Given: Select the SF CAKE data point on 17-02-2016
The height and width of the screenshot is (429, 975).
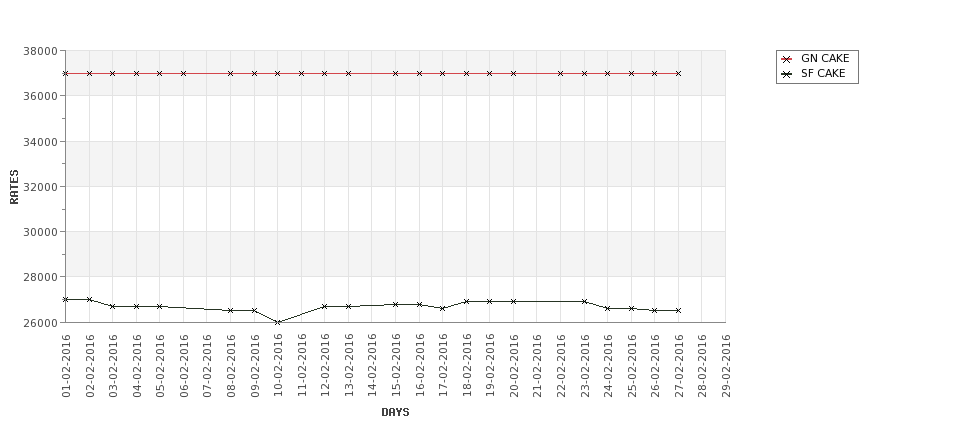Looking at the screenshot, I should click(x=443, y=308).
